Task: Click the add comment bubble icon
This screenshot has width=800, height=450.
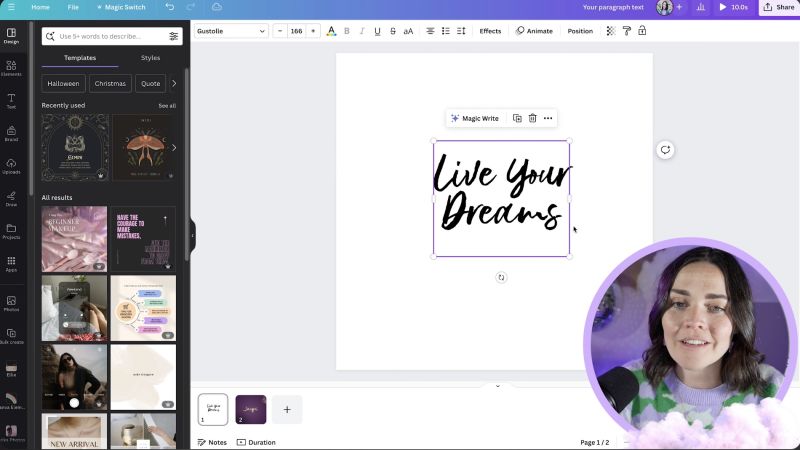Action: 665,149
